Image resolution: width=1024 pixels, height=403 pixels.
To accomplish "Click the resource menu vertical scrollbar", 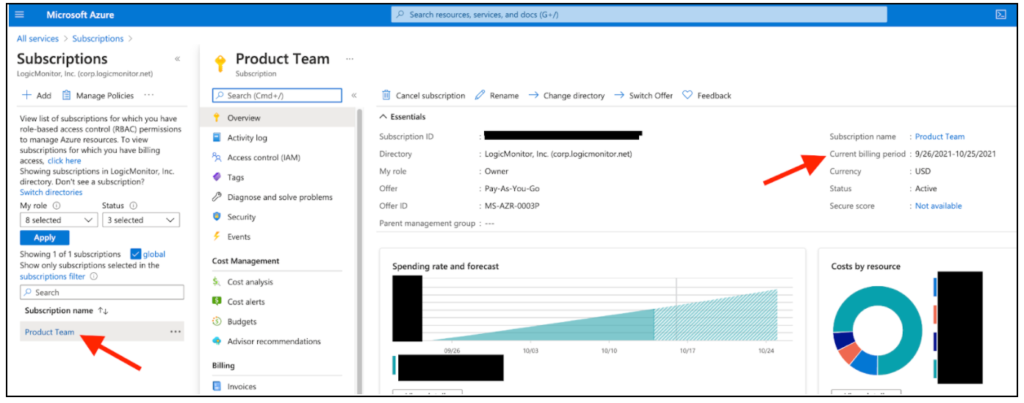I will point(359,251).
